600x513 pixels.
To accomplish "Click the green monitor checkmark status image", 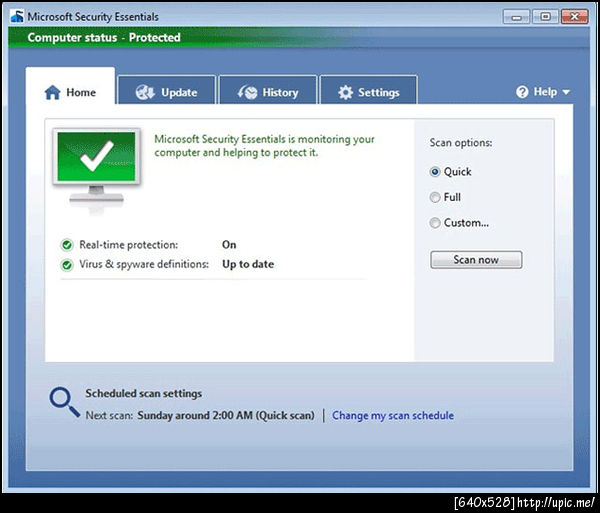I will point(96,171).
